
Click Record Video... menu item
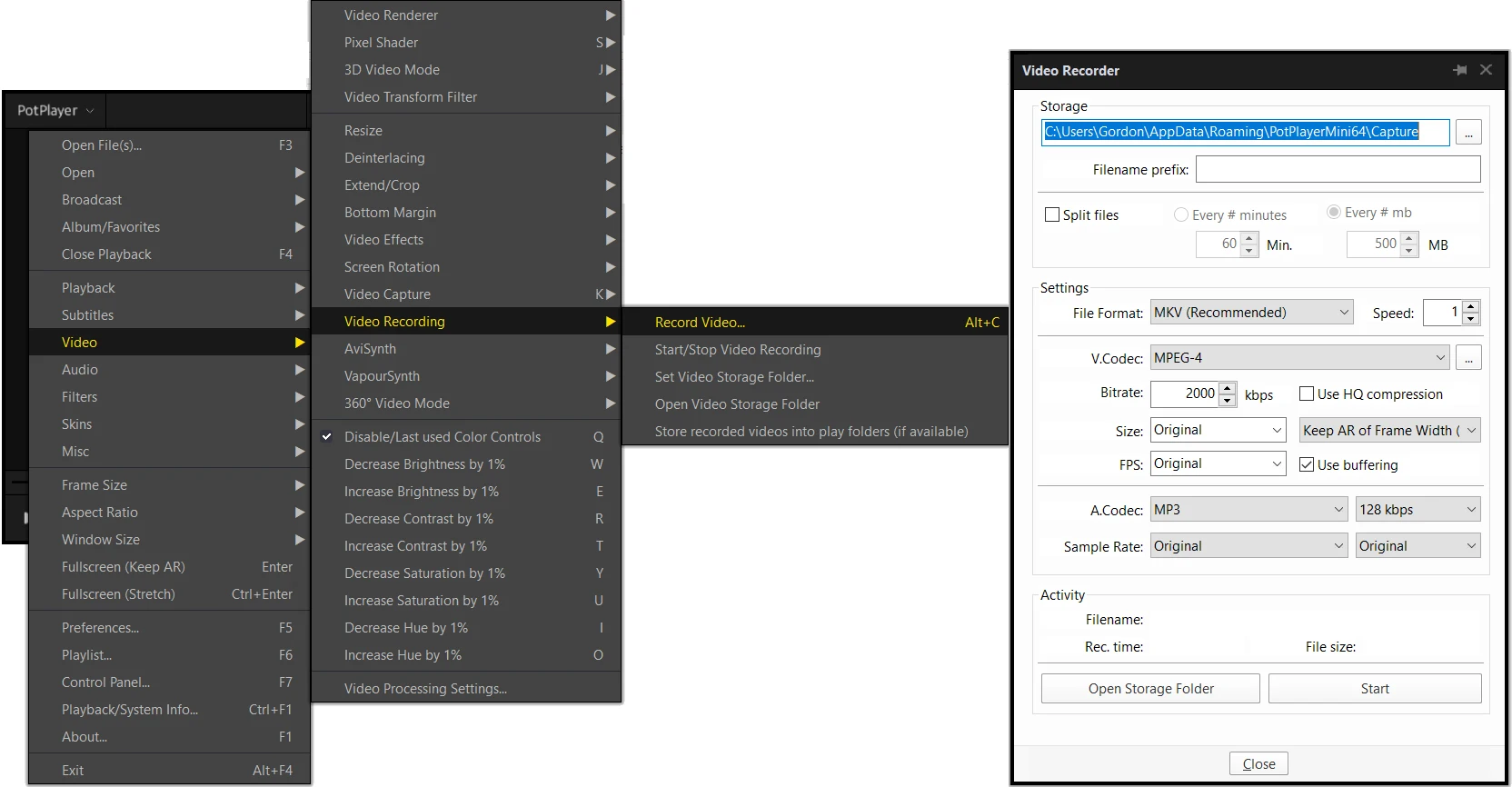pyautogui.click(x=815, y=323)
